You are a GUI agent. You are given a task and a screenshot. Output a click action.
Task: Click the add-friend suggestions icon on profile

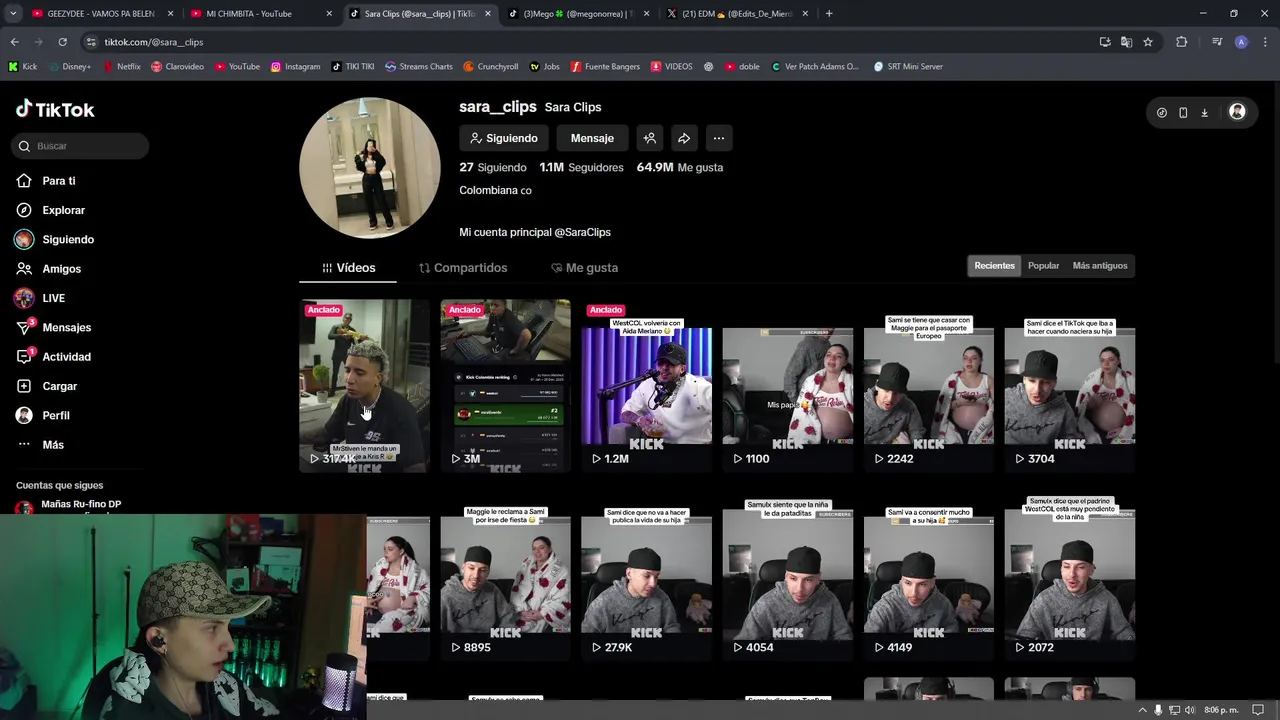649,138
